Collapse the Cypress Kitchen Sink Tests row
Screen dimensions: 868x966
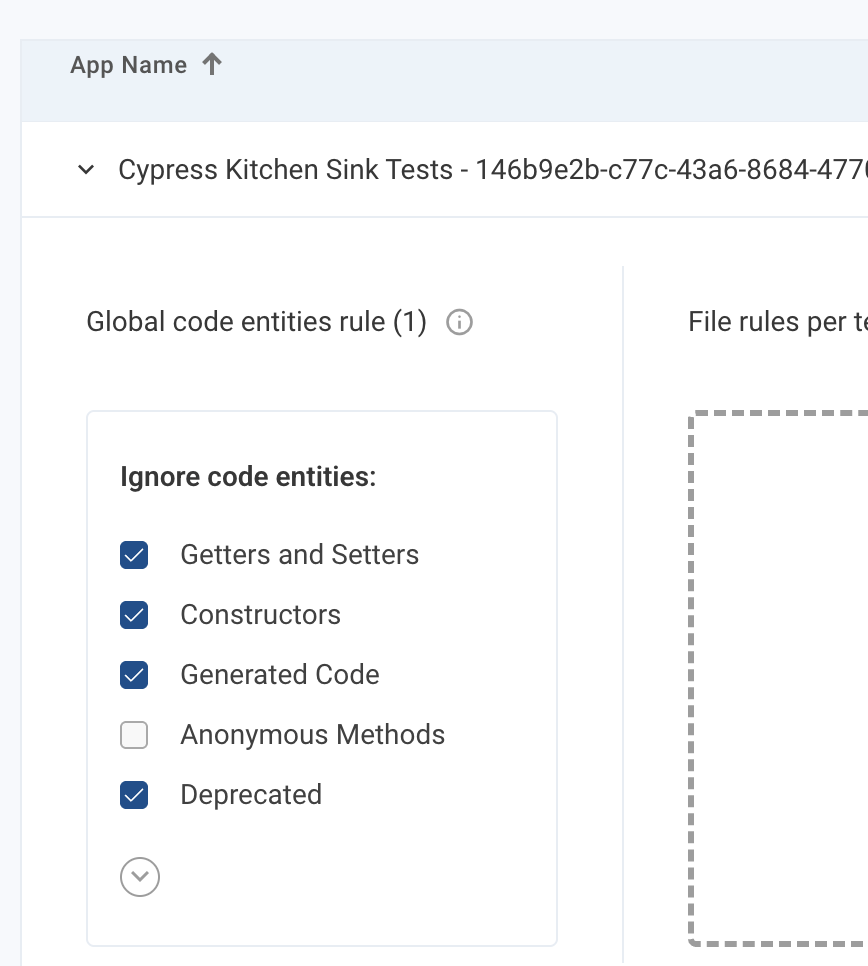coord(87,170)
